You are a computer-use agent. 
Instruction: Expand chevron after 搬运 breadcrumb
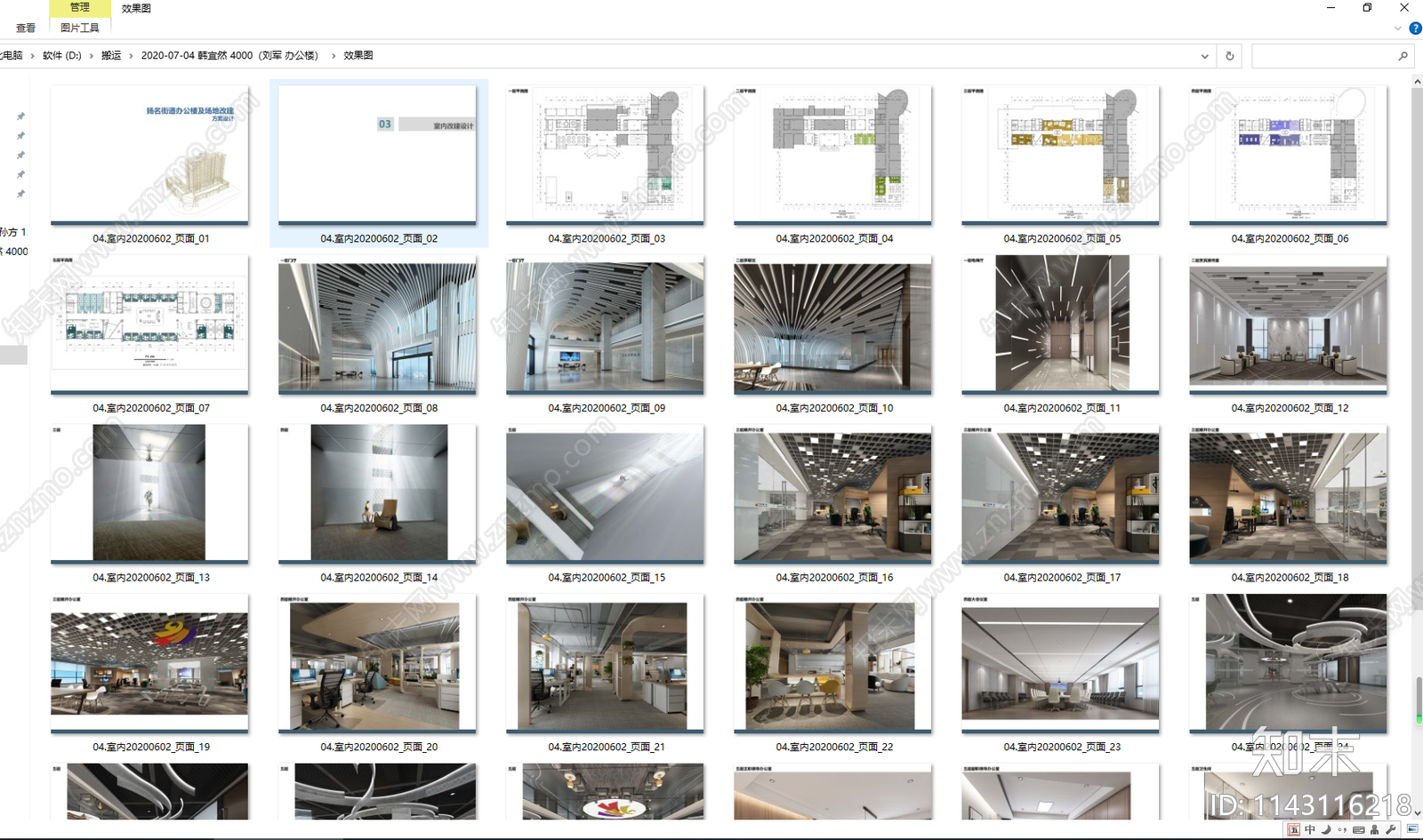pyautogui.click(x=131, y=56)
